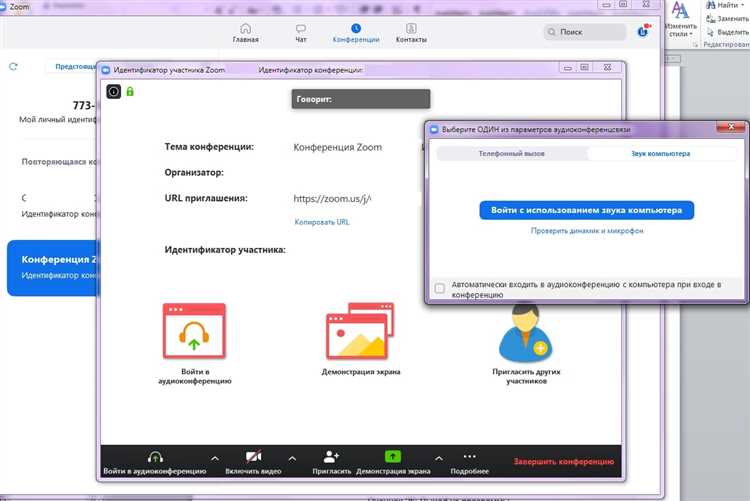Maximize the conference window
750x501 pixels.
(x=585, y=67)
